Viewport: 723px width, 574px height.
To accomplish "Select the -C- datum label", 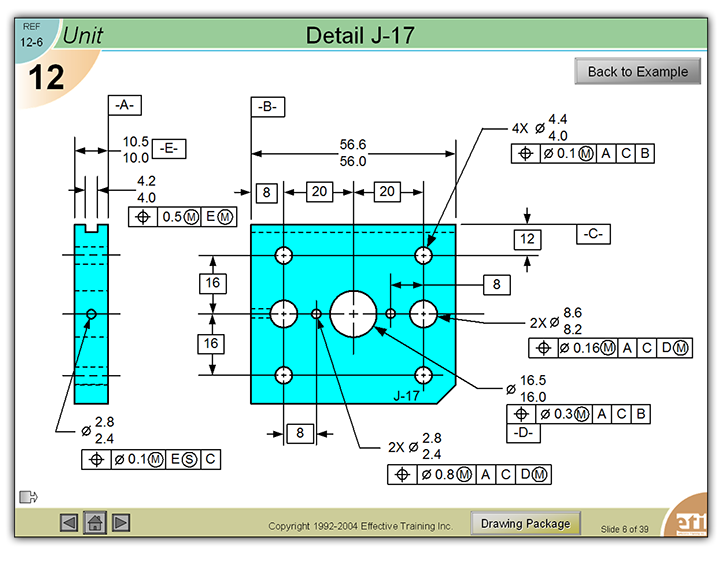I will 594,234.
